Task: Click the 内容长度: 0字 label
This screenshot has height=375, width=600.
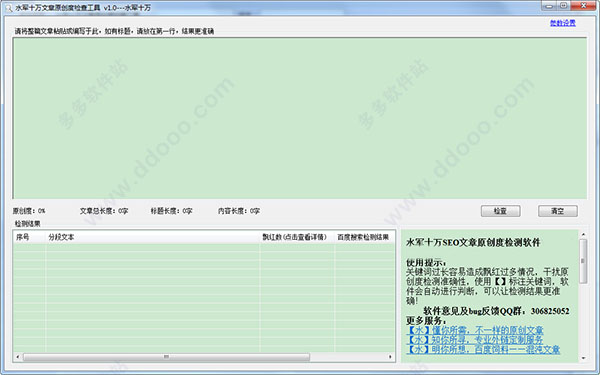Action: pyautogui.click(x=239, y=211)
